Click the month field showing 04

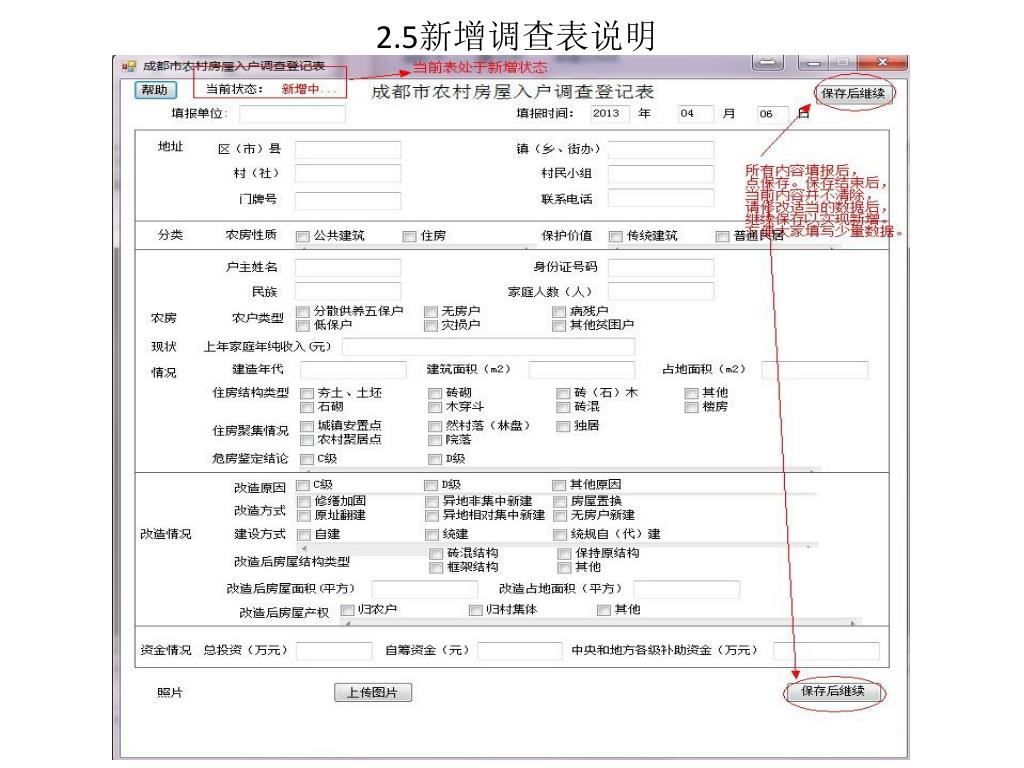pyautogui.click(x=695, y=114)
